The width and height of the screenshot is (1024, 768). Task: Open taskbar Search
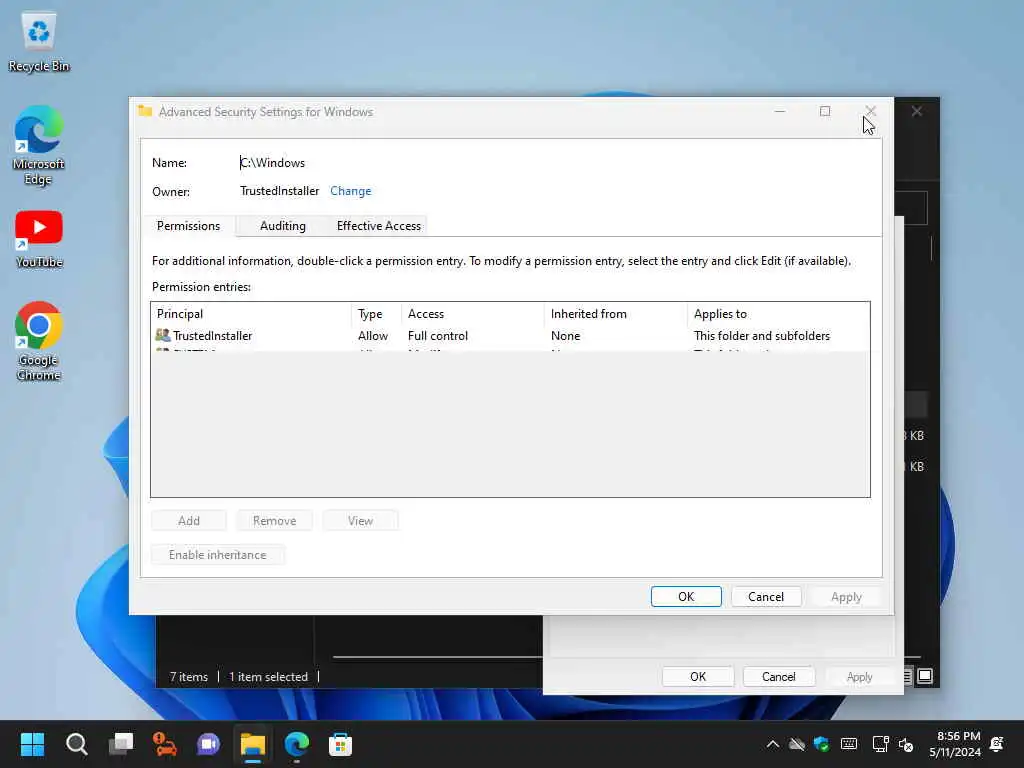coord(76,744)
